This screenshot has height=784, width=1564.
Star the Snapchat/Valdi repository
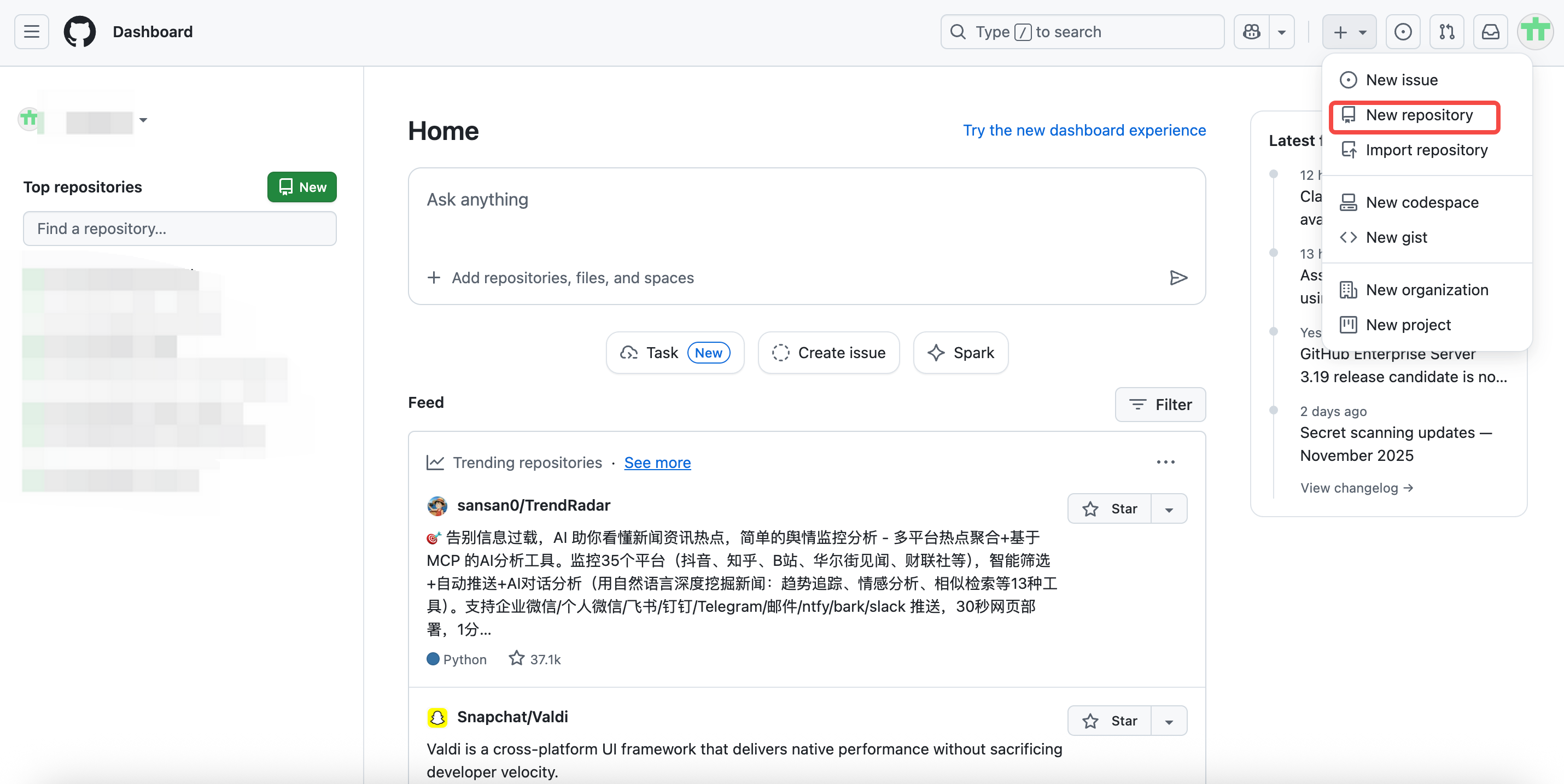coord(1110,721)
